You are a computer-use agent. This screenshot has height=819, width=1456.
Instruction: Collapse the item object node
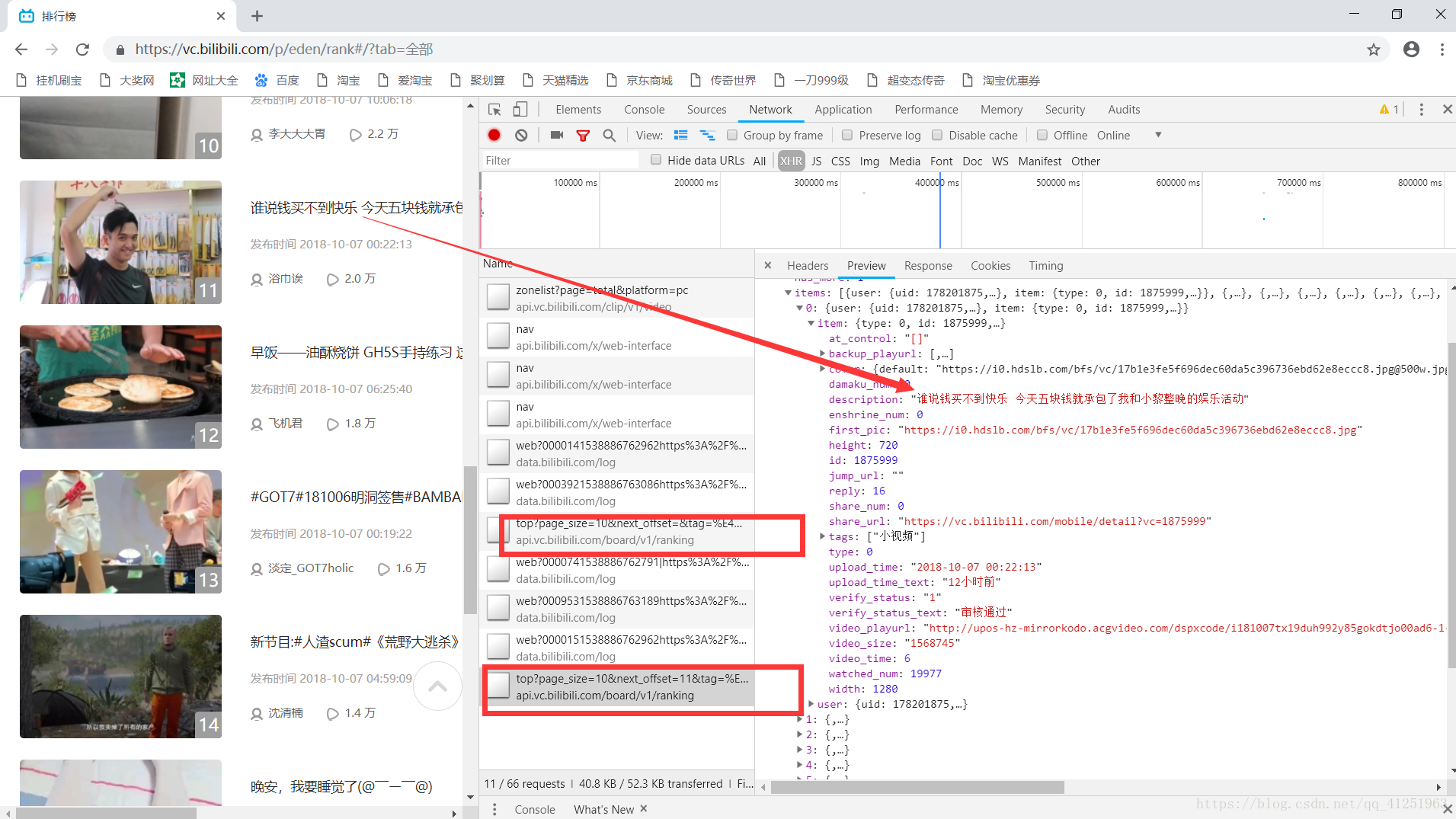coord(811,323)
